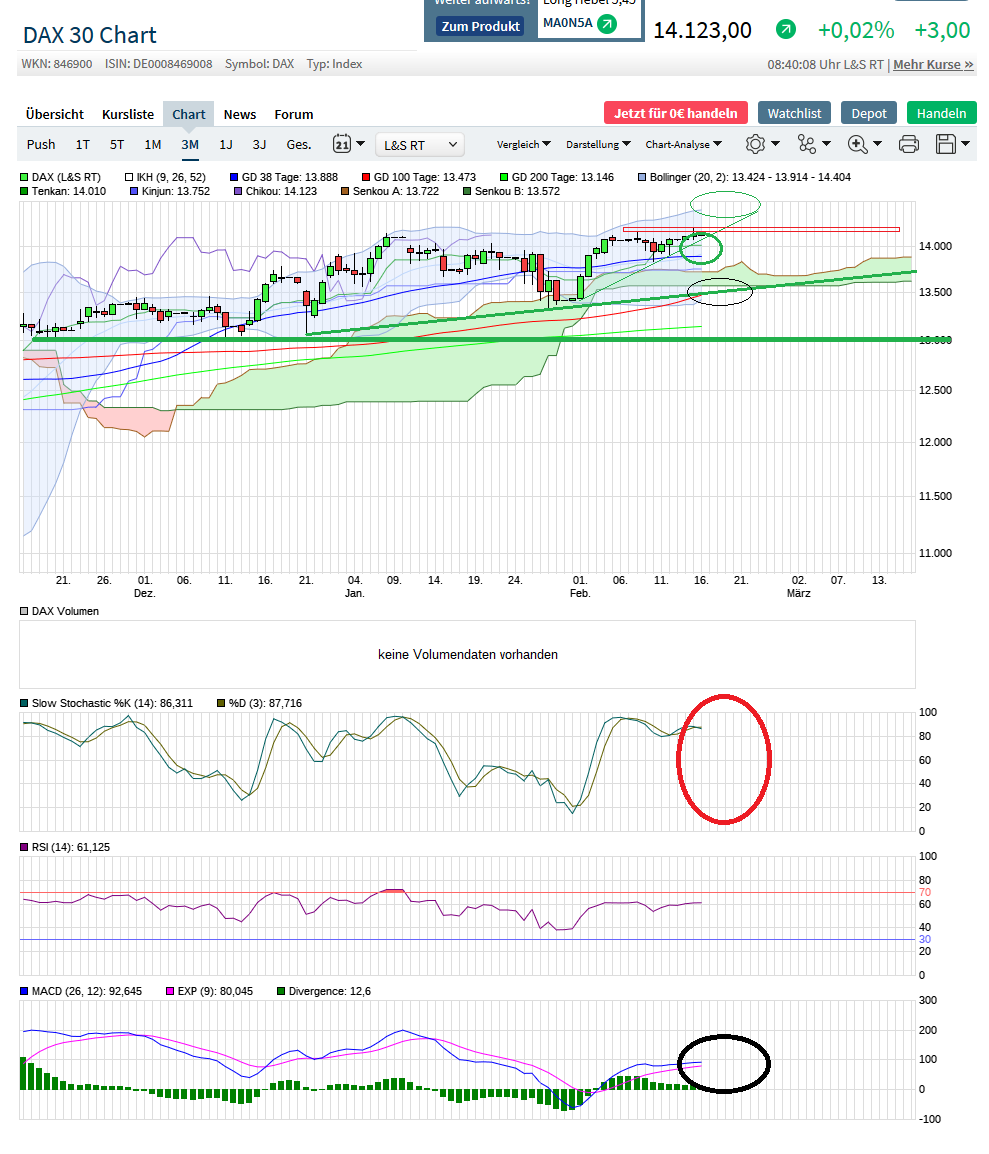Screen dimensions: 989x1154
Task: Open the Chart-Analyse dropdown menu
Action: pyautogui.click(x=684, y=144)
